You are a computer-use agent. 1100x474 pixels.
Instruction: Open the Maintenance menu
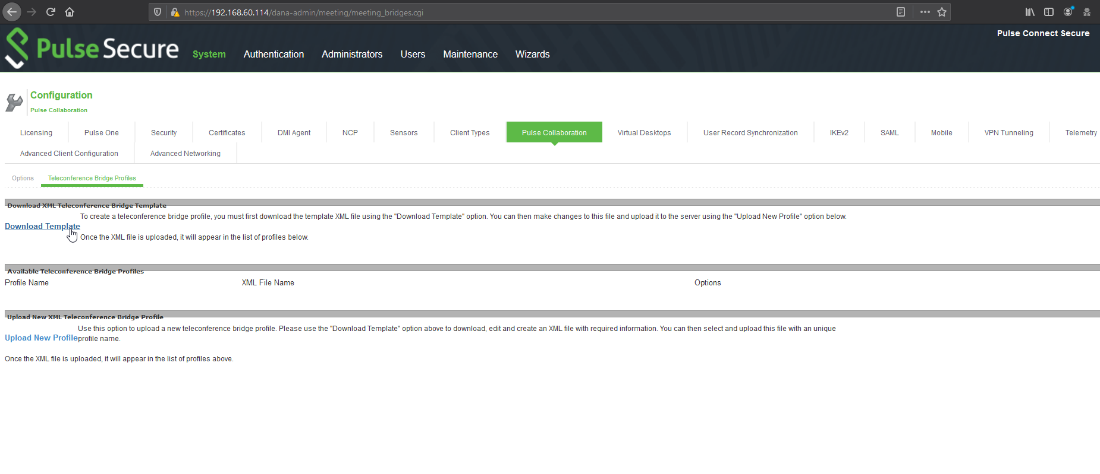pos(470,54)
